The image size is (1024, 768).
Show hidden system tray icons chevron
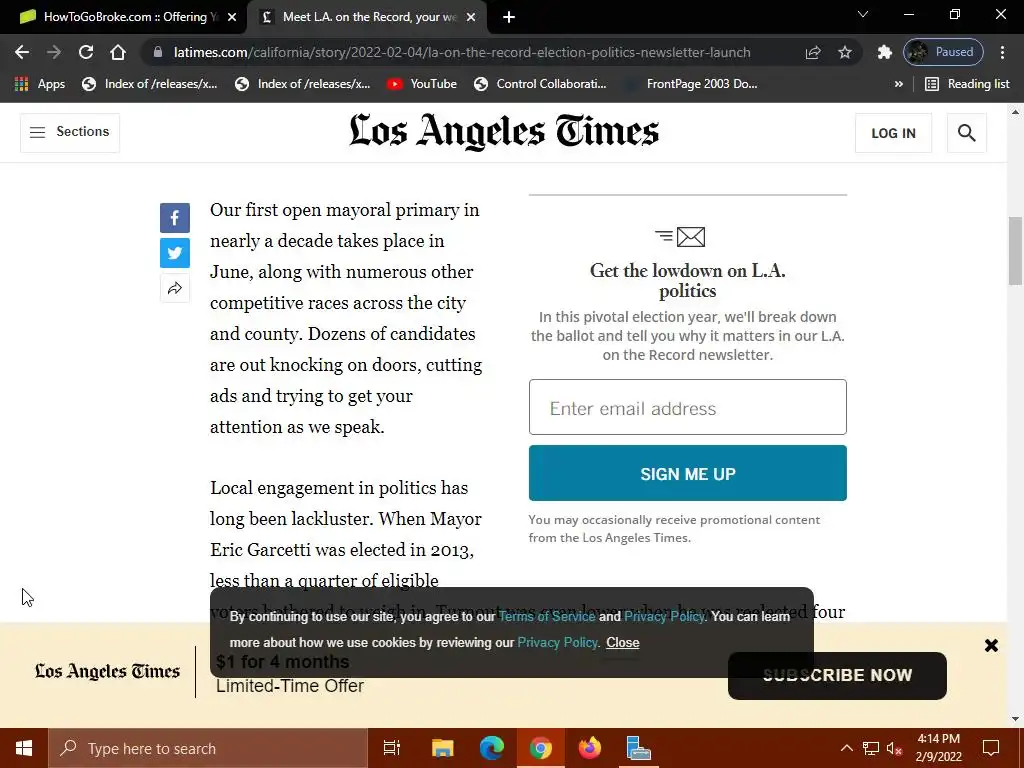(x=846, y=748)
